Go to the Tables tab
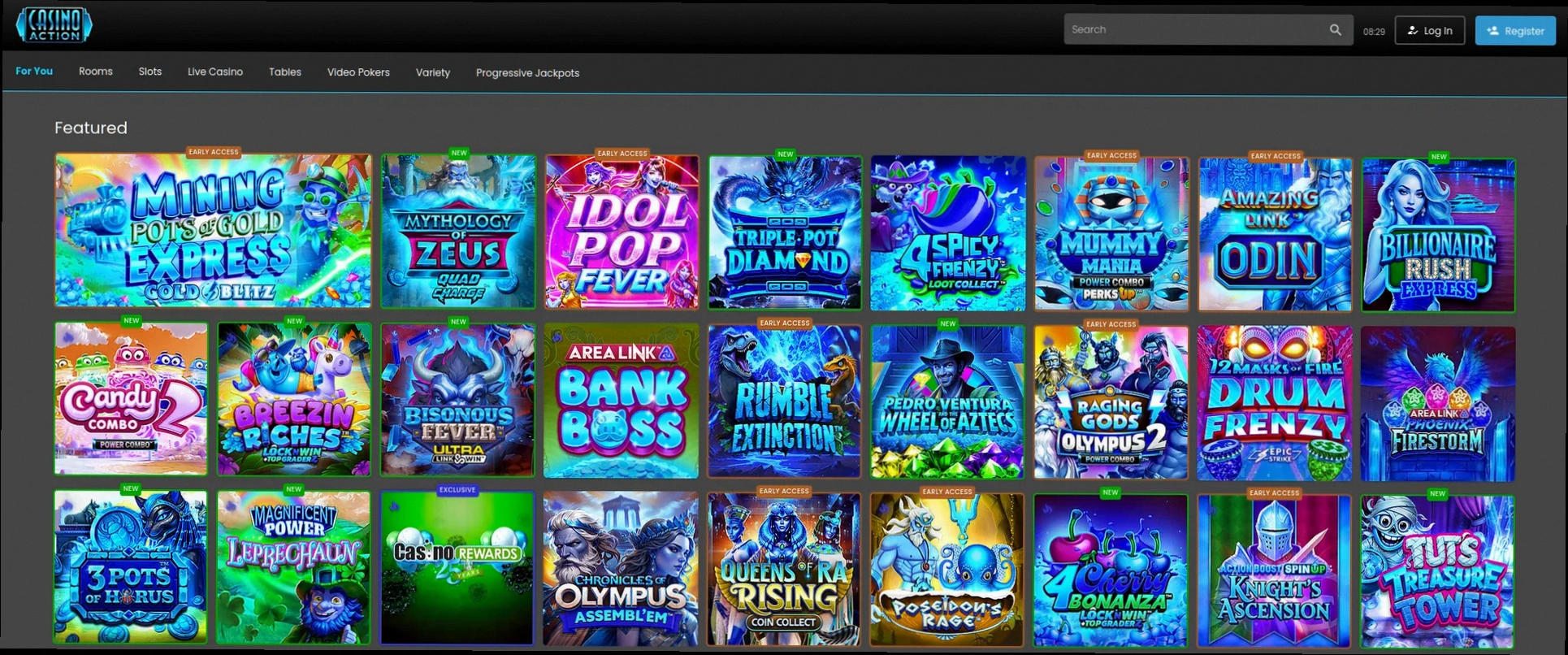The image size is (1568, 655). 285,72
